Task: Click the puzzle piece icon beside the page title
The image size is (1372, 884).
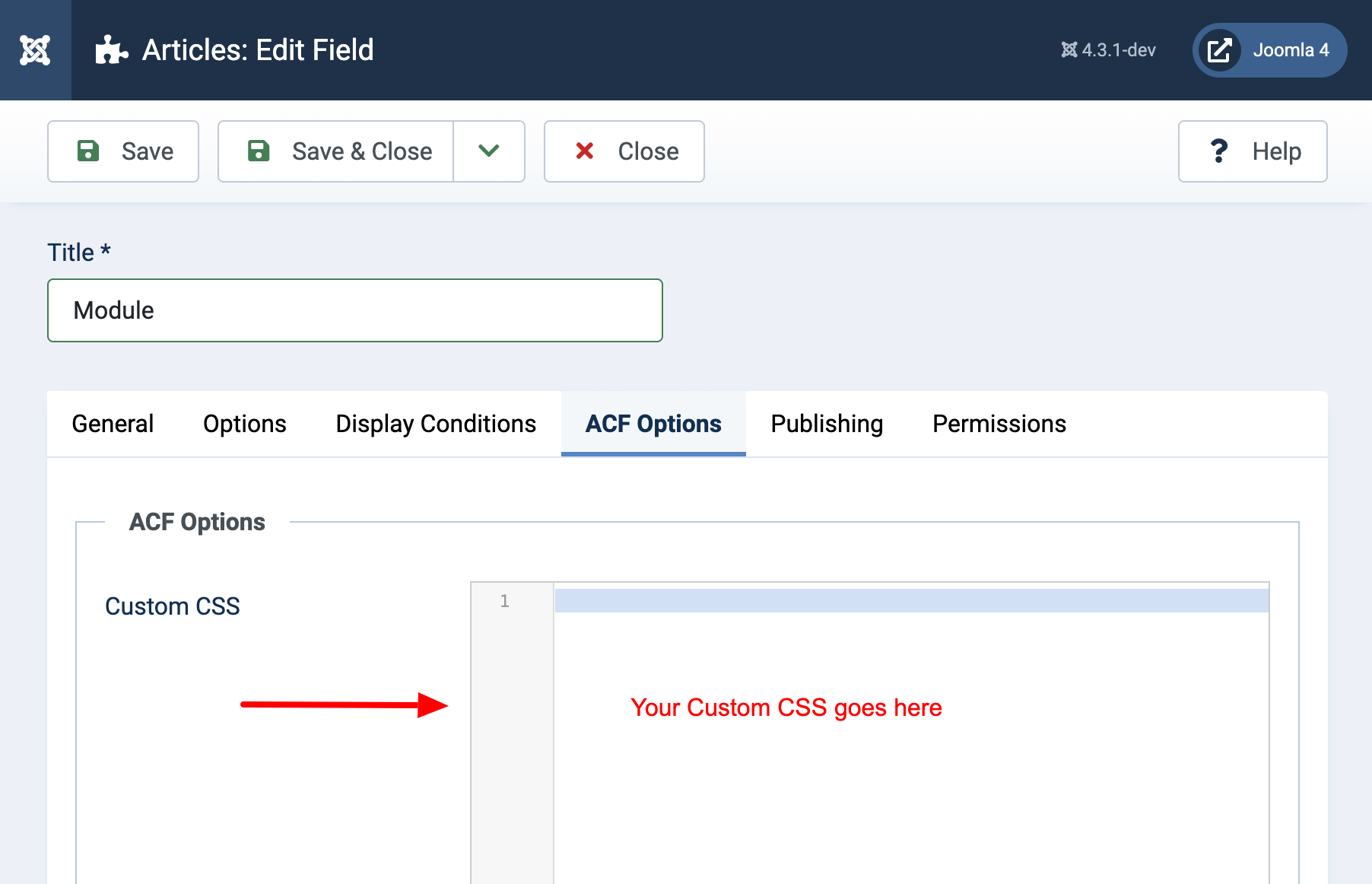Action: pos(111,50)
